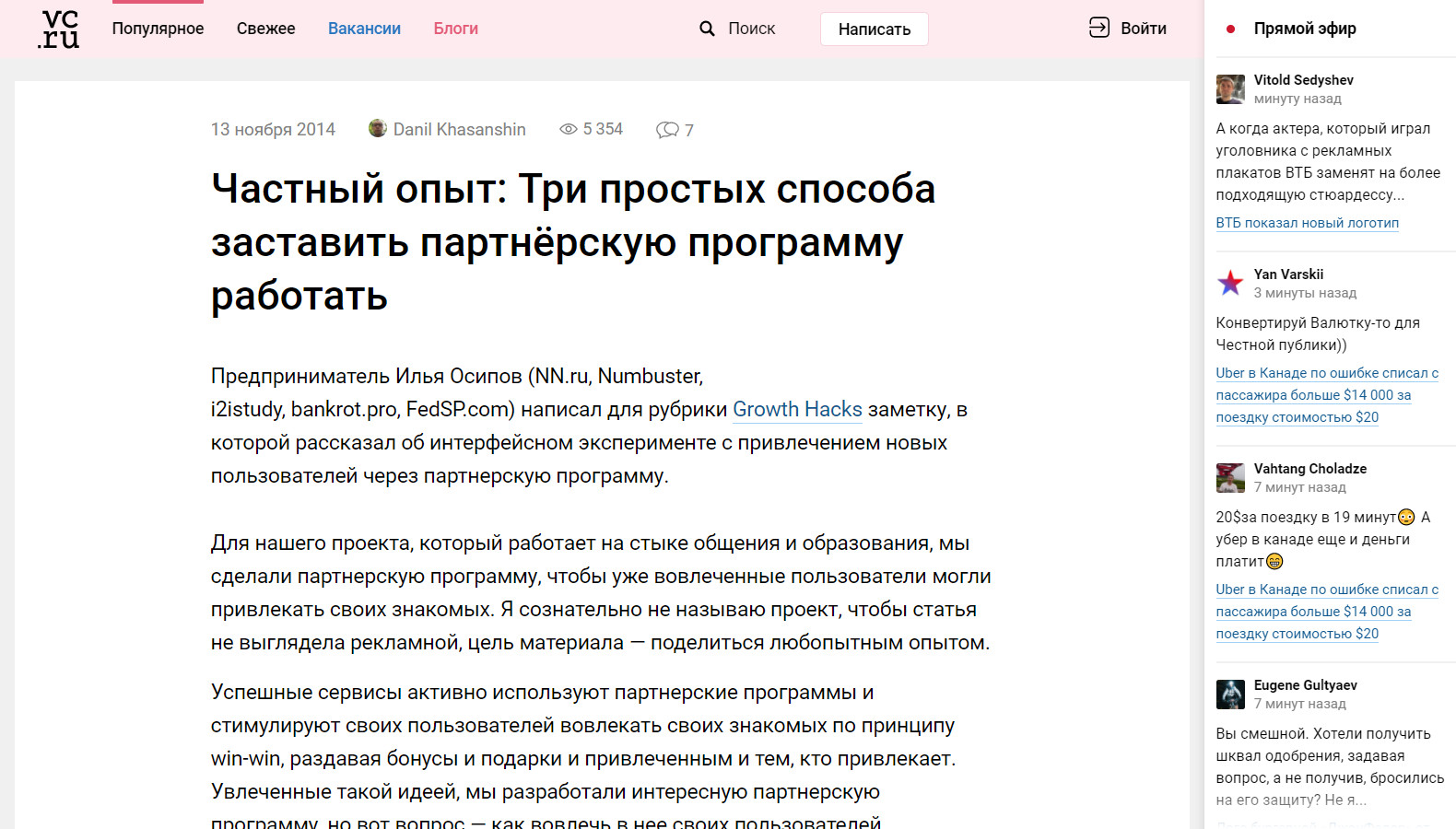Click Vitold Sedyshev's comment text
Image resolution: width=1456 pixels, height=829 pixels.
tap(1328, 161)
